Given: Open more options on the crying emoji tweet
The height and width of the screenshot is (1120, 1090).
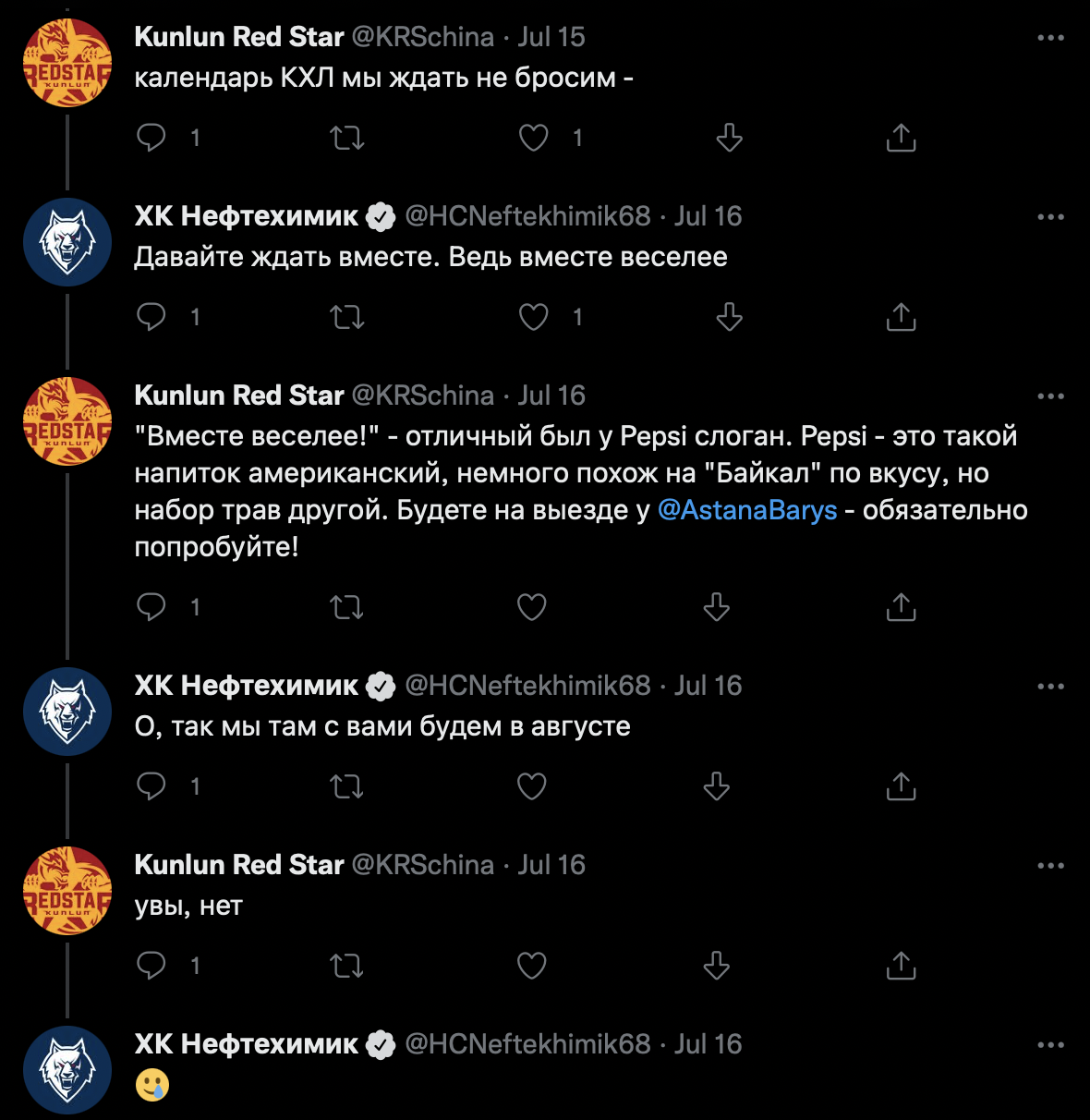Looking at the screenshot, I should [1050, 1045].
